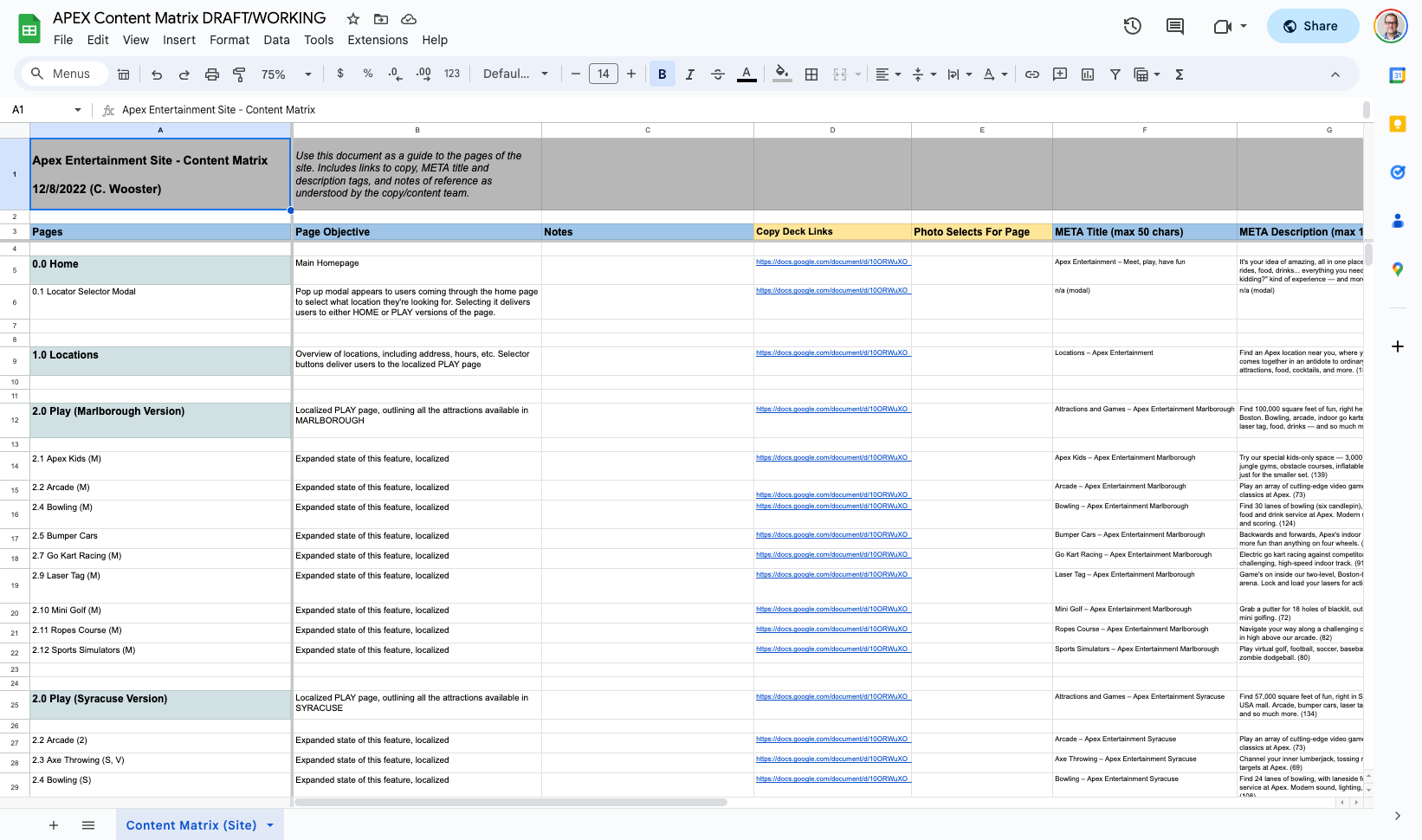Open the Format menu
The image size is (1422, 840).
(229, 40)
